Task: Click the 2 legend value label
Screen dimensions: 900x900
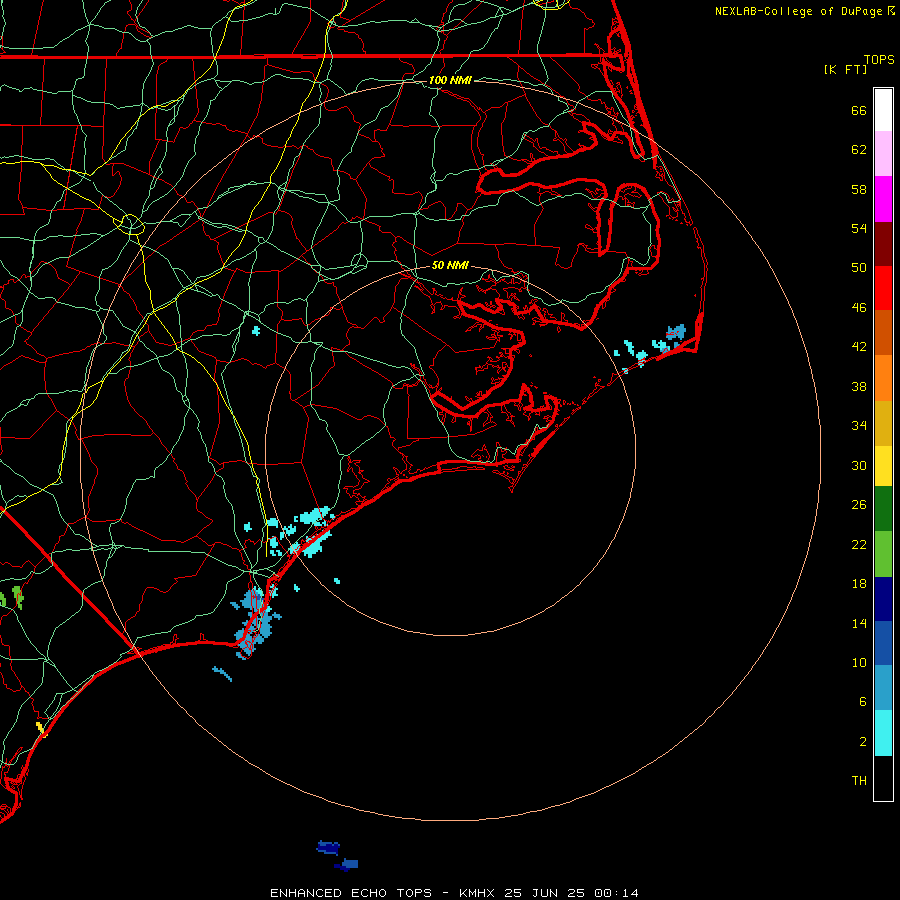Action: 862,741
